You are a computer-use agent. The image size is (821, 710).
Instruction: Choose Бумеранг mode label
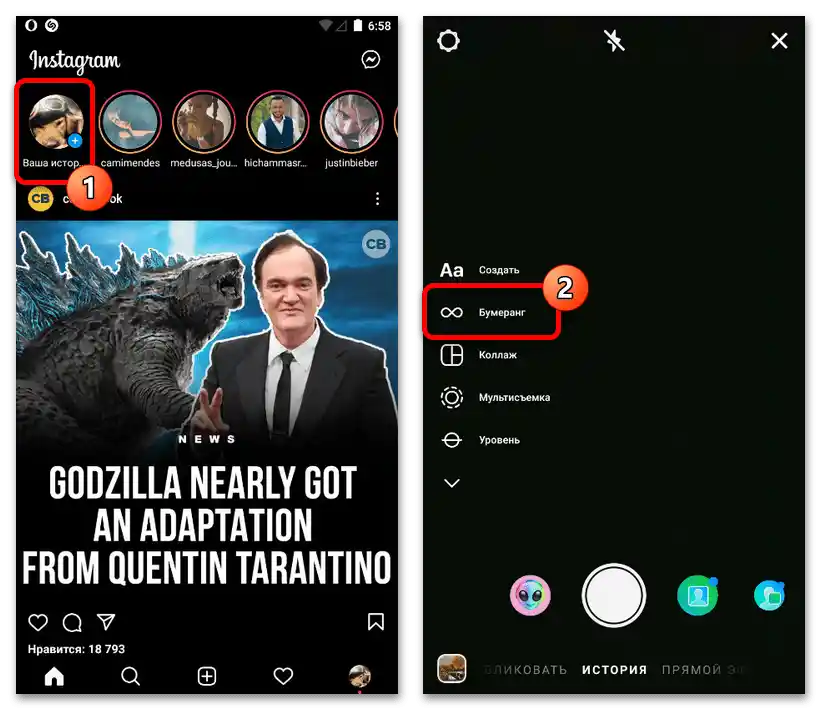click(x=502, y=313)
